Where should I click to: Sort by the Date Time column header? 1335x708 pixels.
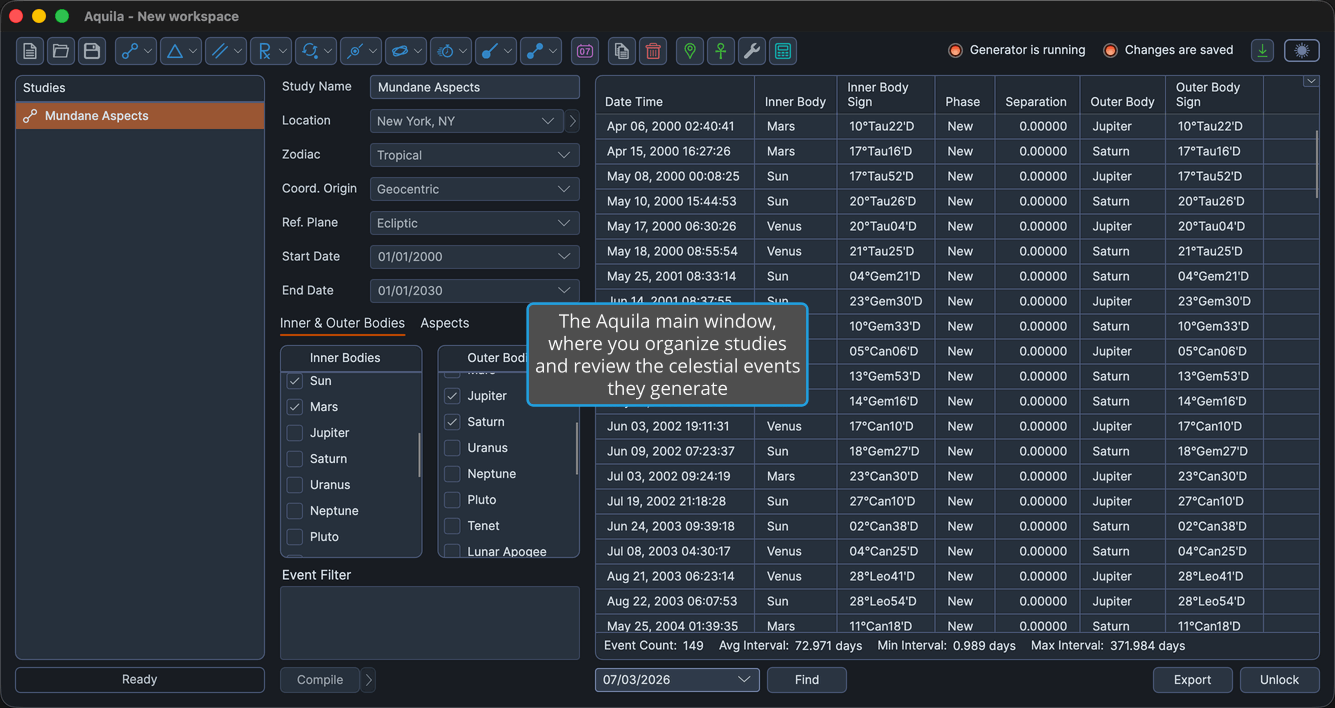(x=675, y=95)
